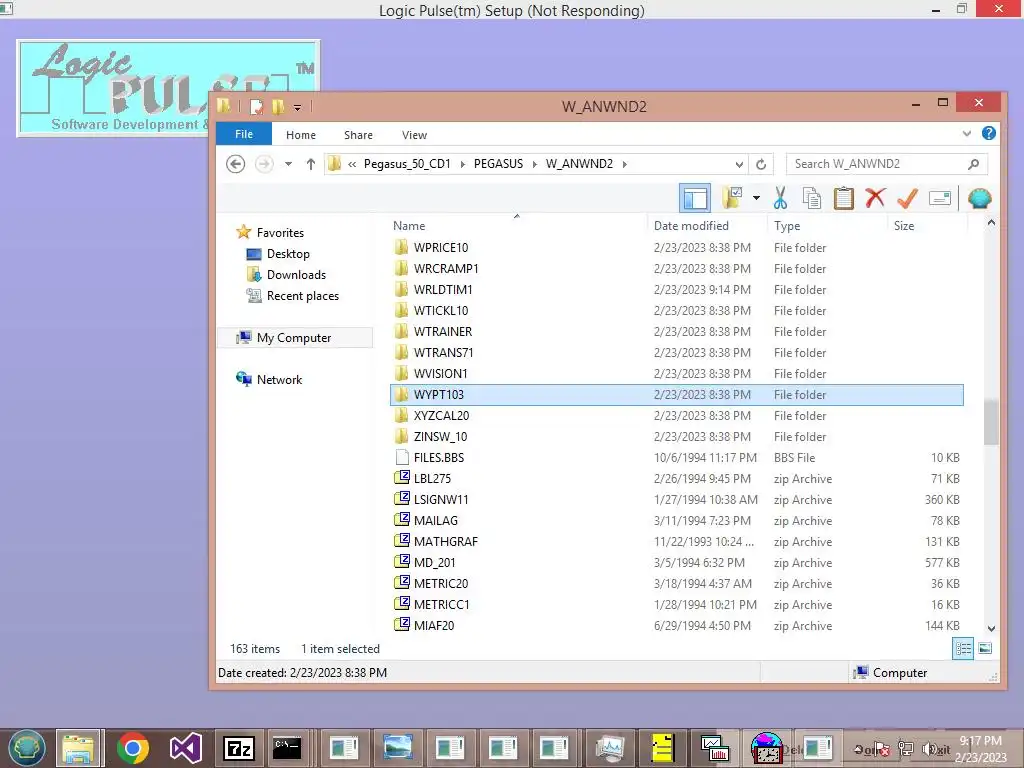Click the Back navigation arrow

[x=236, y=164]
